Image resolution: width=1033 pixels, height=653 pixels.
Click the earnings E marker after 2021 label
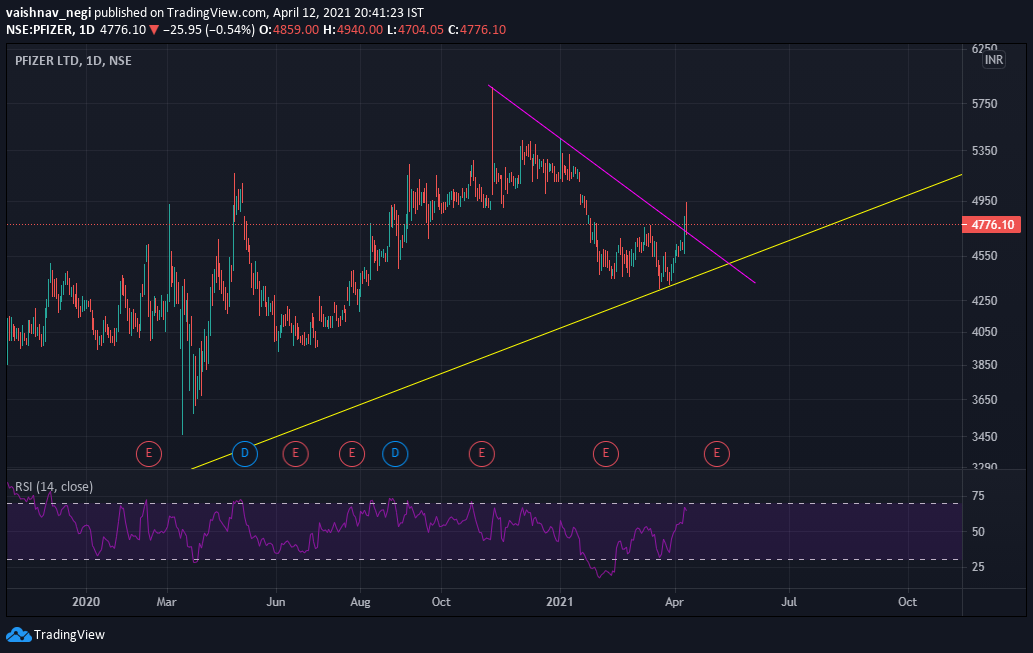coord(605,453)
